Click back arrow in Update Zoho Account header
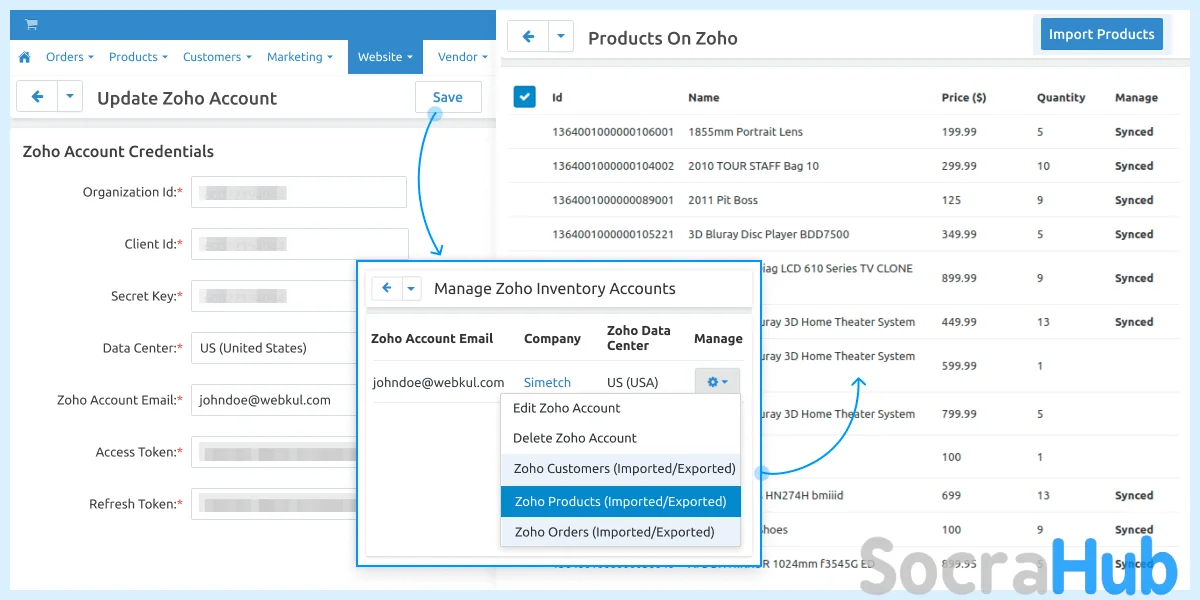The height and width of the screenshot is (600, 1200). pos(38,97)
